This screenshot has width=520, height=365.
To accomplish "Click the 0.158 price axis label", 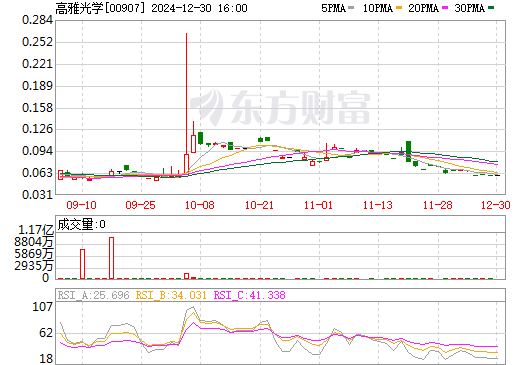I will 37,108.
